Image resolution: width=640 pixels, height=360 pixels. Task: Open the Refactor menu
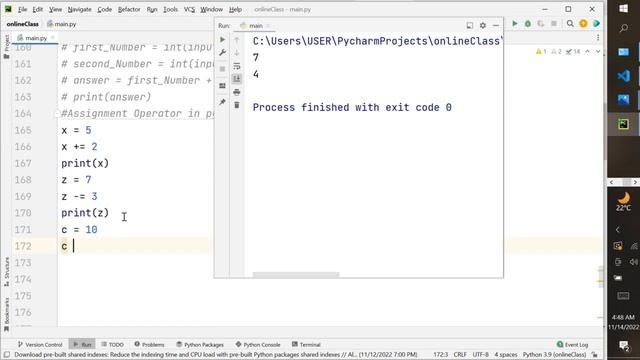[x=129, y=9]
